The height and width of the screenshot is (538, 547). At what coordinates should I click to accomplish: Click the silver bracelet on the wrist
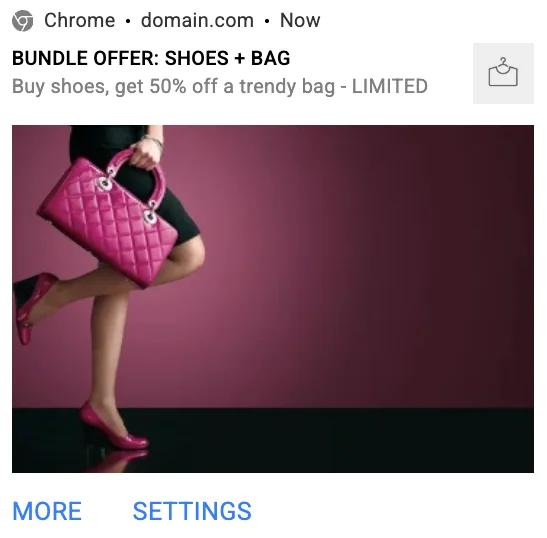tap(153, 142)
